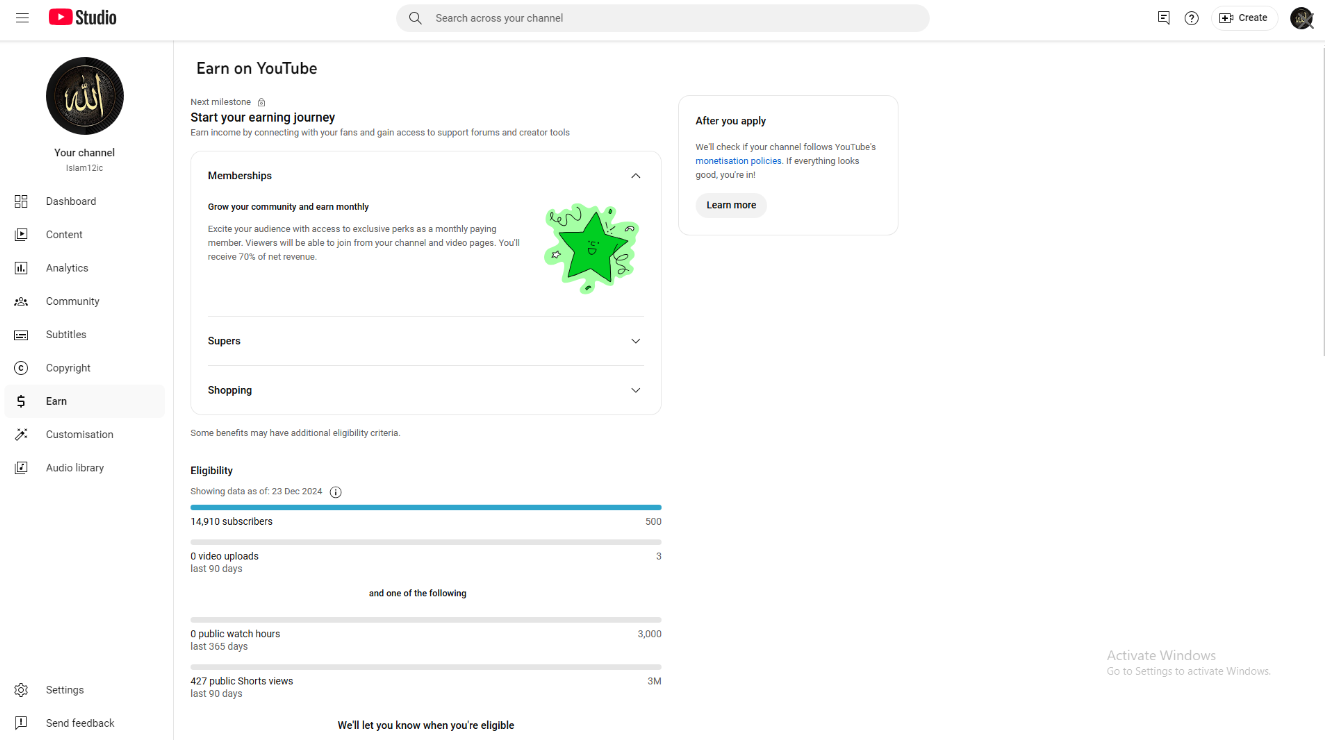Viewport: 1325px width, 740px height.
Task: Open the channel profile picture
Action: pos(85,96)
